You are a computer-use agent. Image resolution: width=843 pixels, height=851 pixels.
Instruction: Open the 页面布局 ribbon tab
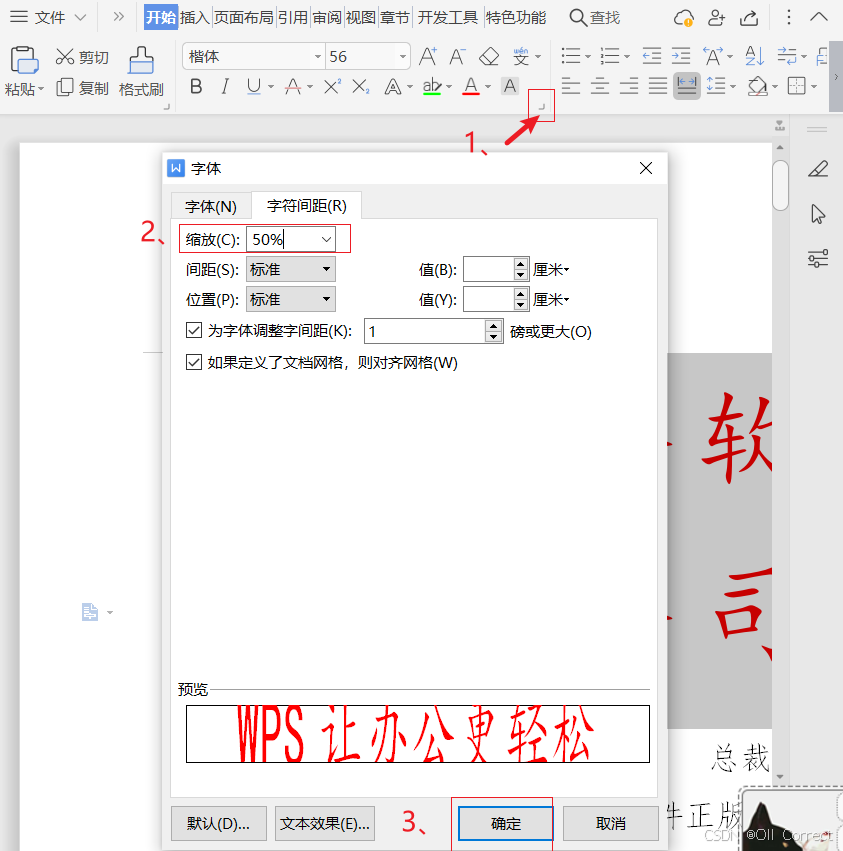(x=244, y=17)
